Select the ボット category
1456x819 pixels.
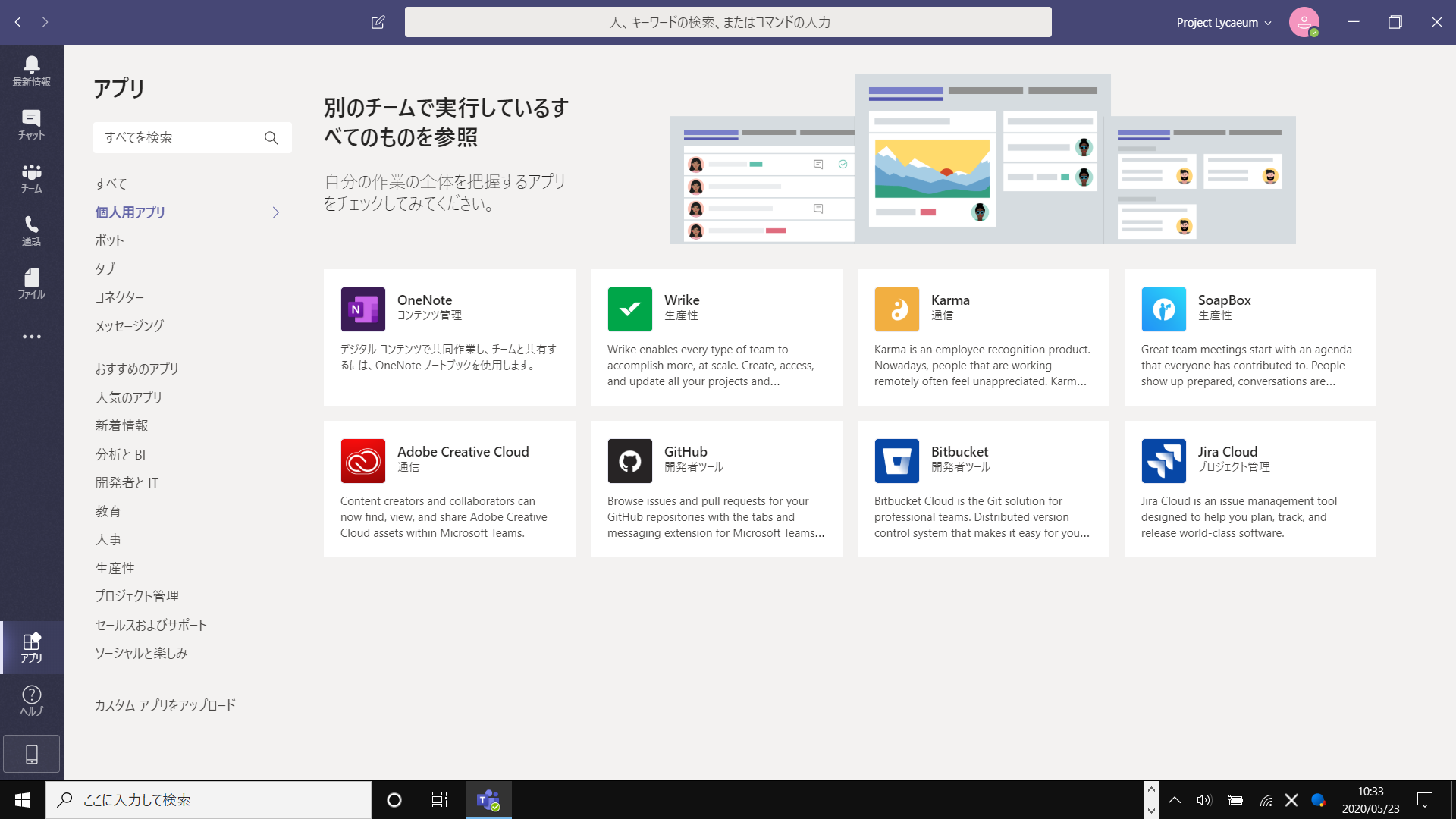coord(109,241)
